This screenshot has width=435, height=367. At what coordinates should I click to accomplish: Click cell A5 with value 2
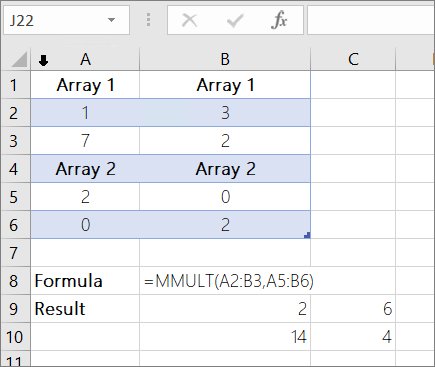[85, 197]
